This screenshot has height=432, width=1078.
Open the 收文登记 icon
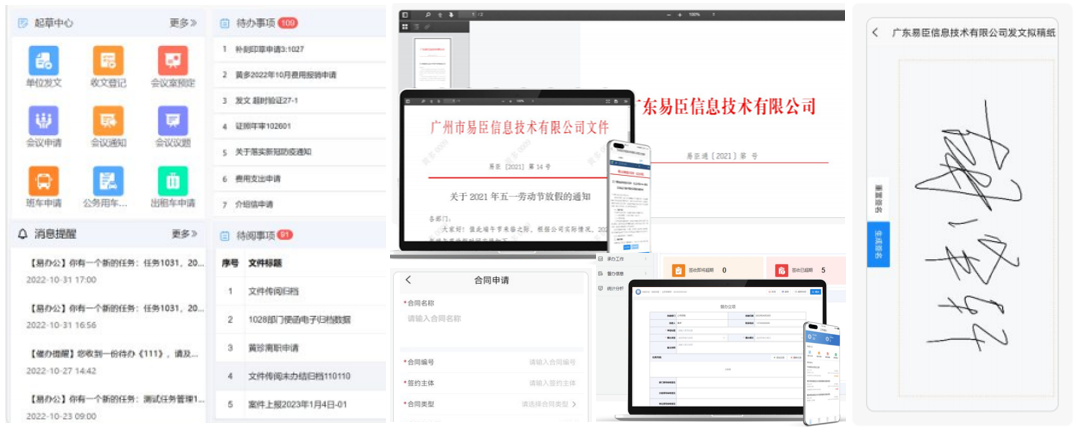pos(108,61)
